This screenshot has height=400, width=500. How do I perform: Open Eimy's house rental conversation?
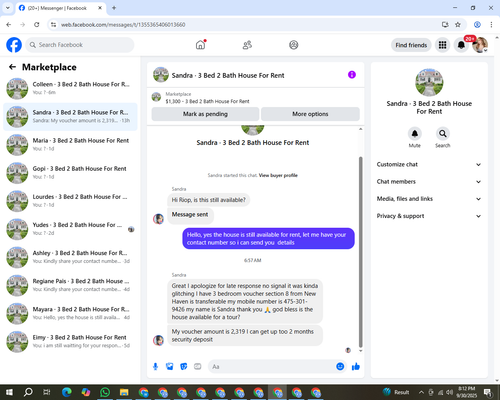(x=70, y=341)
